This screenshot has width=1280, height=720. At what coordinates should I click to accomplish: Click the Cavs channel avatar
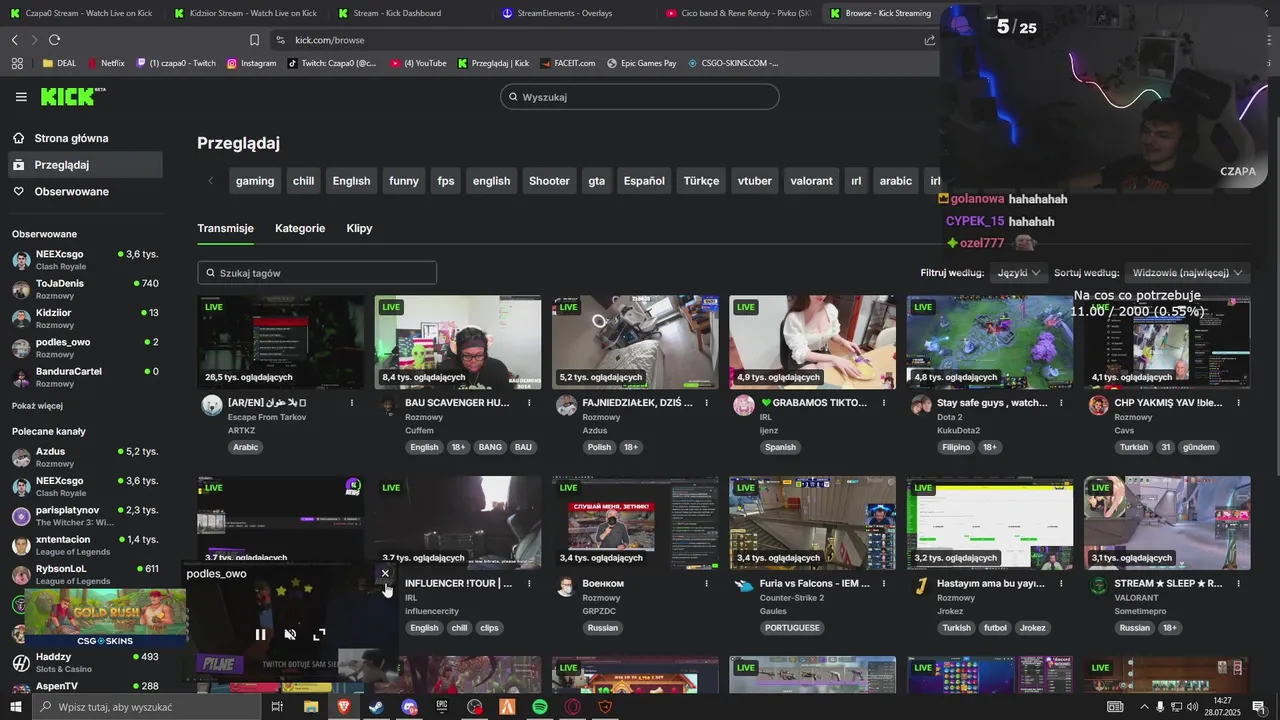(x=1098, y=405)
